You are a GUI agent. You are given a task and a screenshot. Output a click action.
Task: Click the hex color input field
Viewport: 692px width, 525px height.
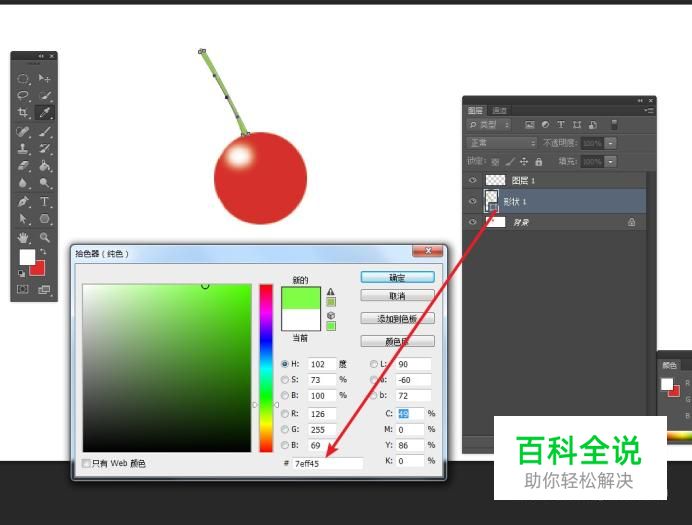pos(327,463)
